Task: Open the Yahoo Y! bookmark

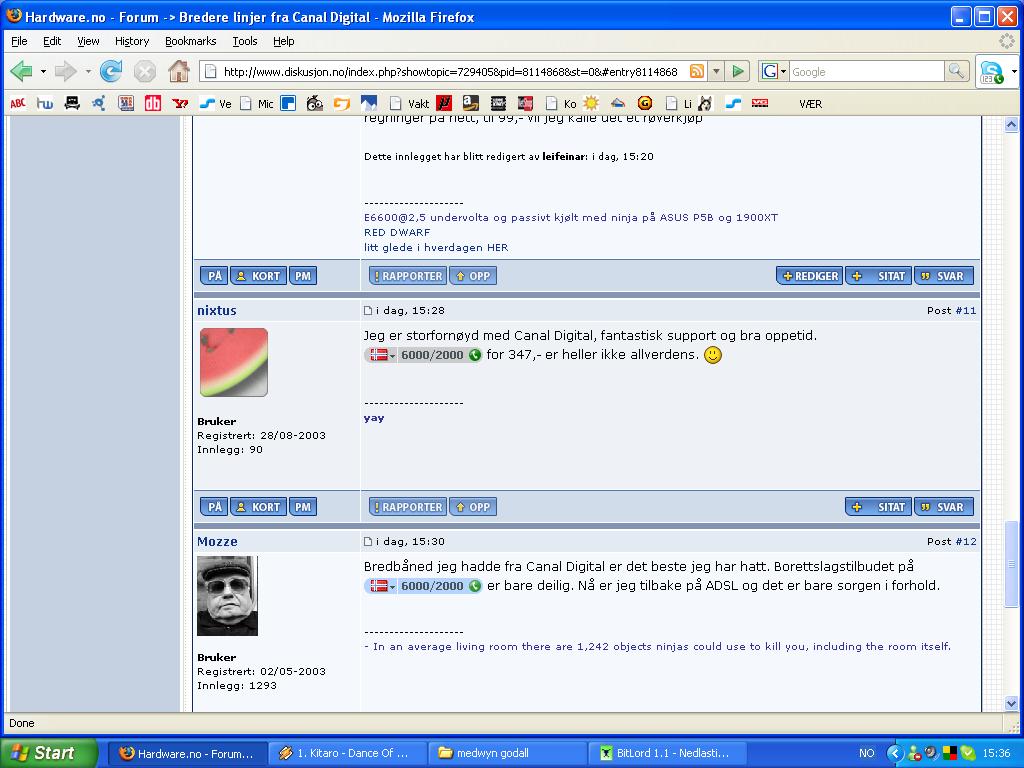Action: [180, 103]
